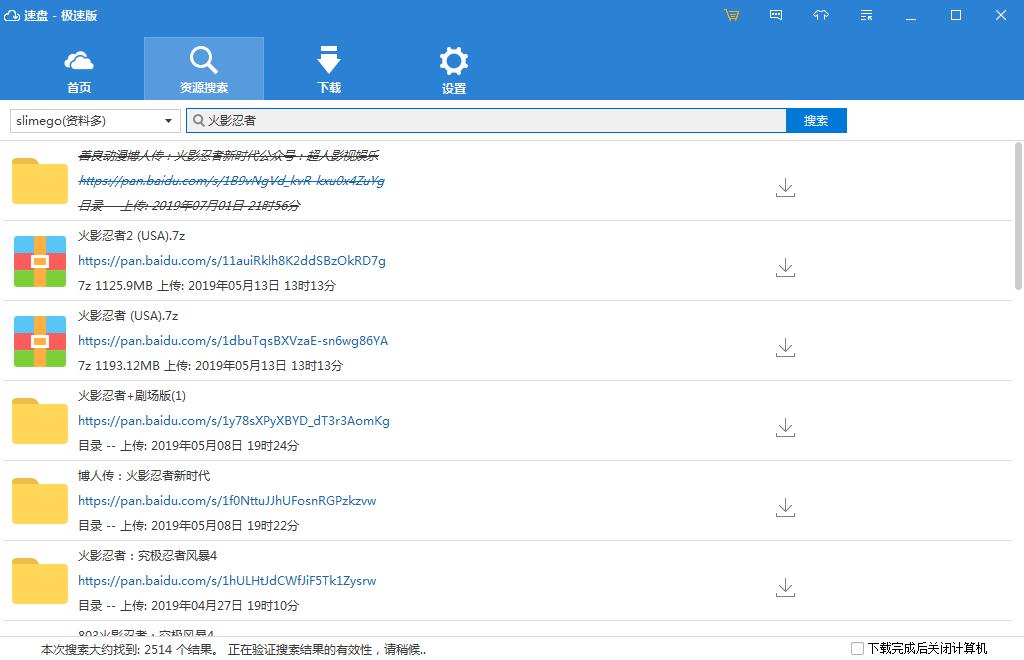Download the 博人传：火影忍者新时代 folder

[x=785, y=508]
